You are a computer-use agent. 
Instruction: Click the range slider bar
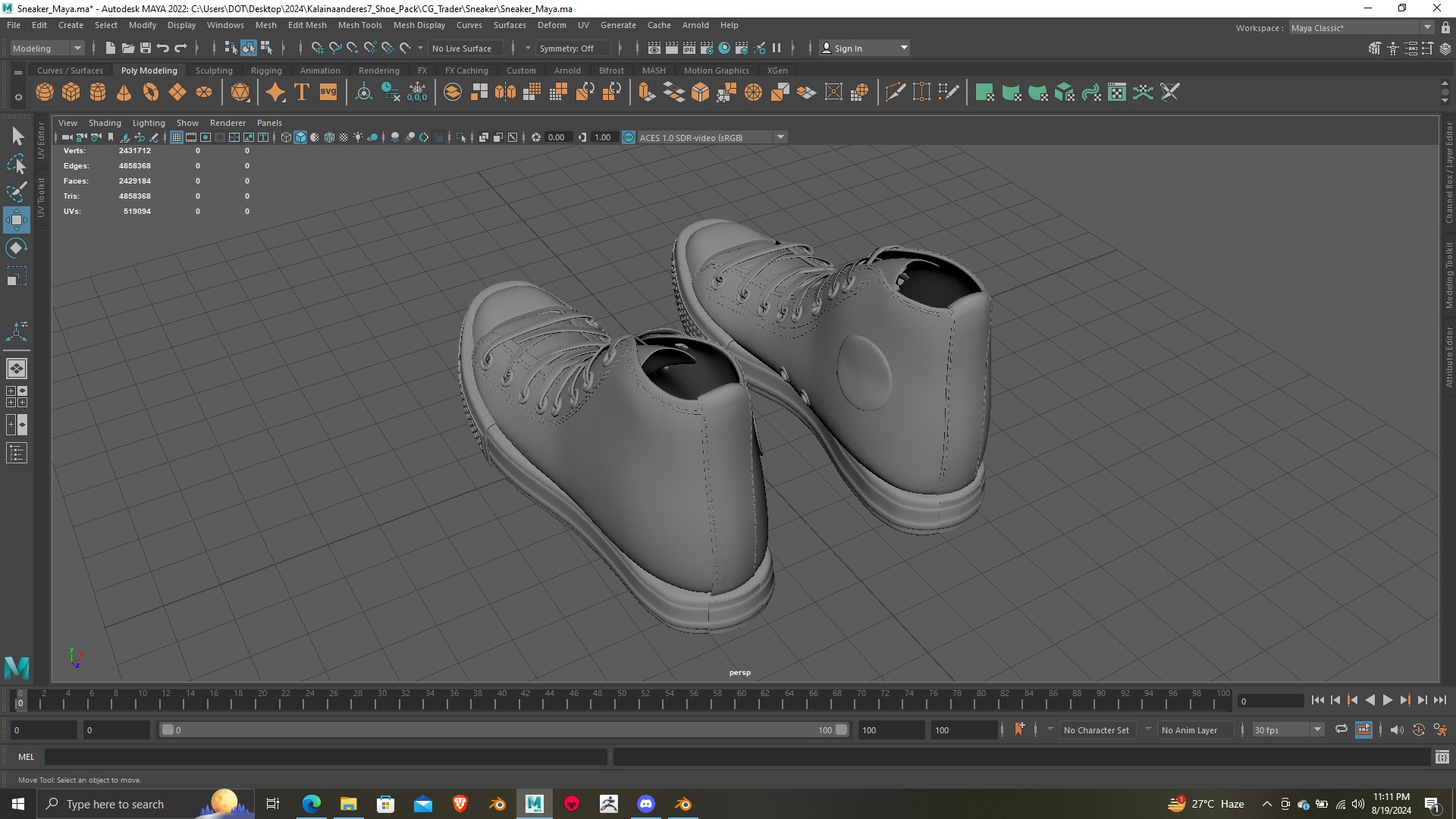[504, 730]
